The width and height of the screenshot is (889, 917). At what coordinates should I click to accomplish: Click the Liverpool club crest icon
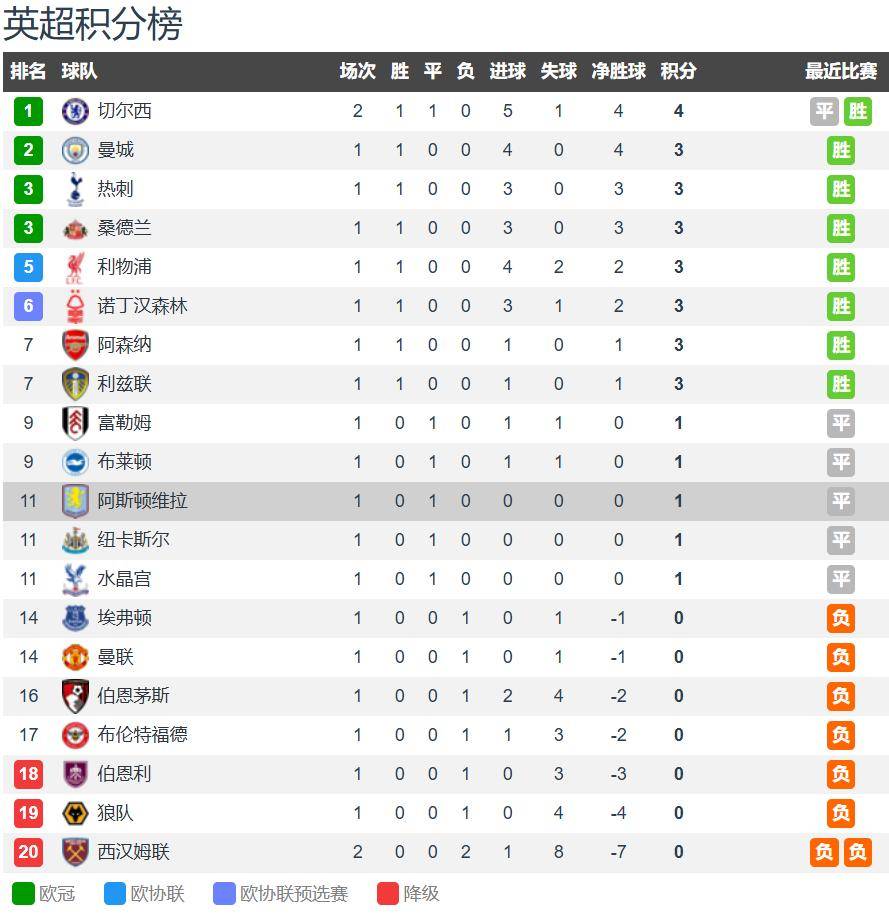75,267
